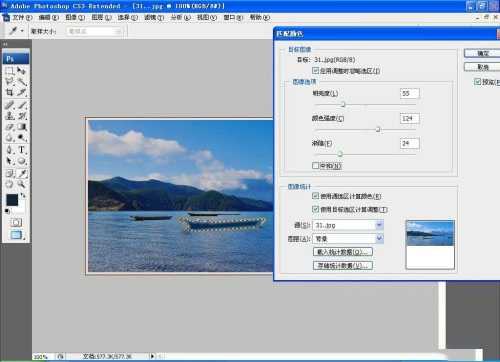Select the Crop tool

pos(10,93)
